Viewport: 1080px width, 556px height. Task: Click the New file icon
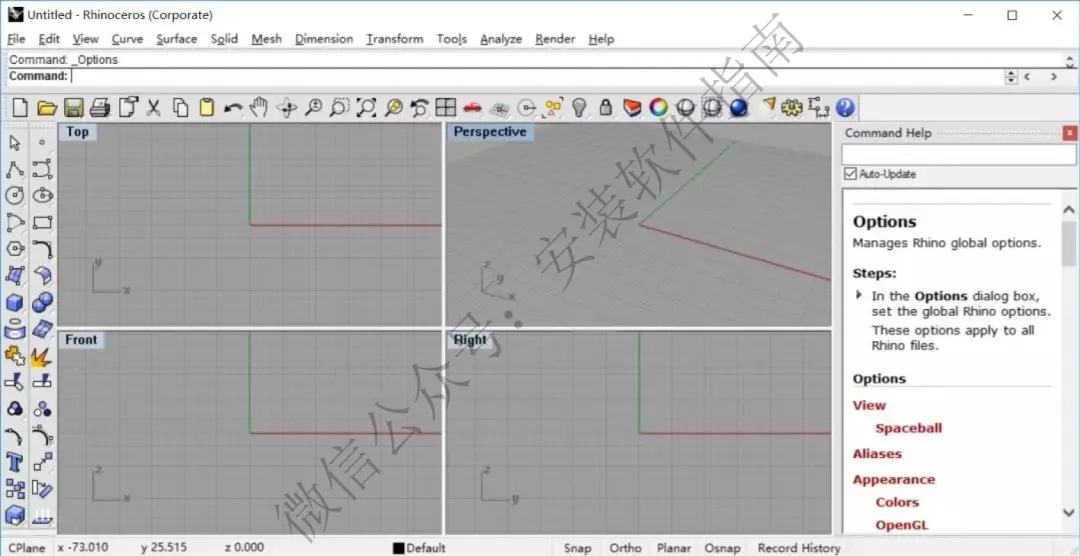20,107
